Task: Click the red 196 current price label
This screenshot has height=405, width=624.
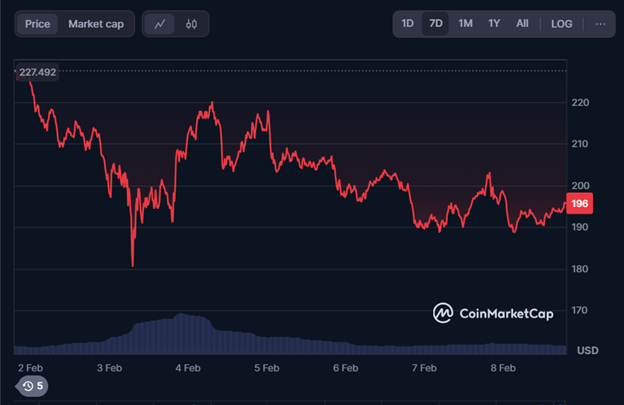Action: (x=578, y=204)
